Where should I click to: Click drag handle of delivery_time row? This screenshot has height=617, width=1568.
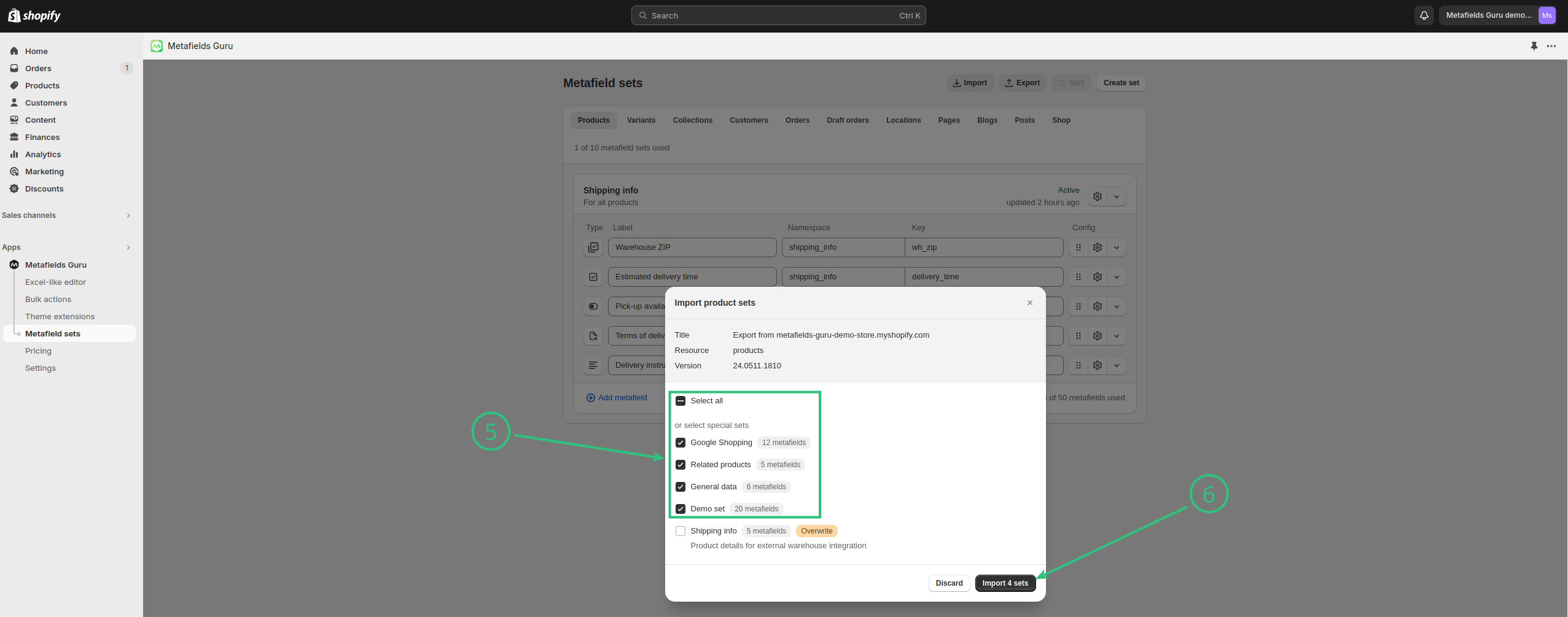(x=1078, y=277)
